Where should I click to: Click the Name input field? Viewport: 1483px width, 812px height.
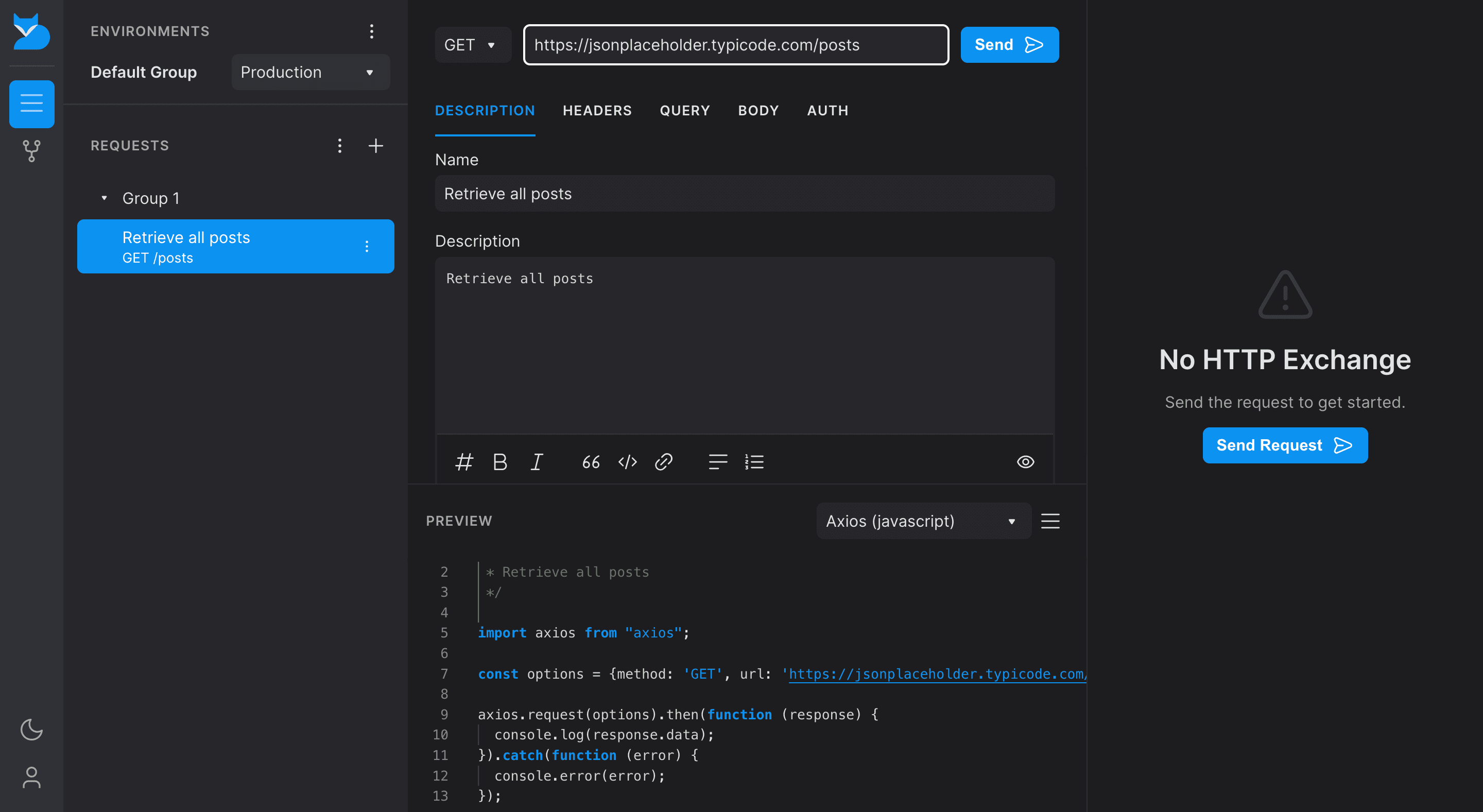coord(745,194)
